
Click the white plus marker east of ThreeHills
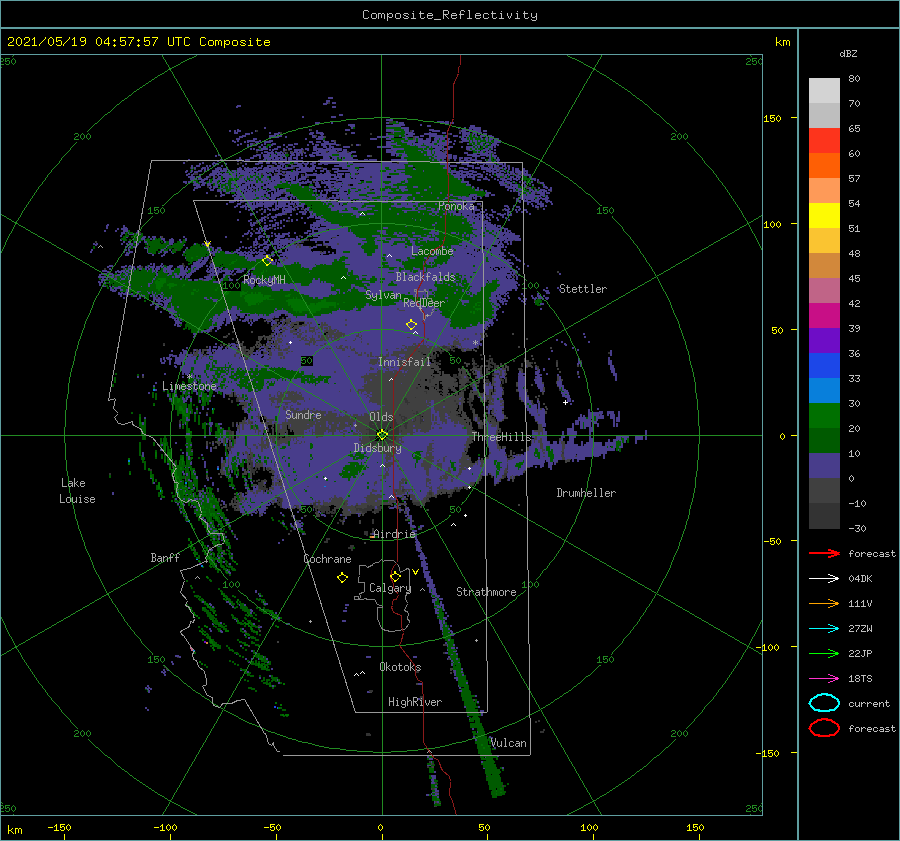pyautogui.click(x=565, y=402)
